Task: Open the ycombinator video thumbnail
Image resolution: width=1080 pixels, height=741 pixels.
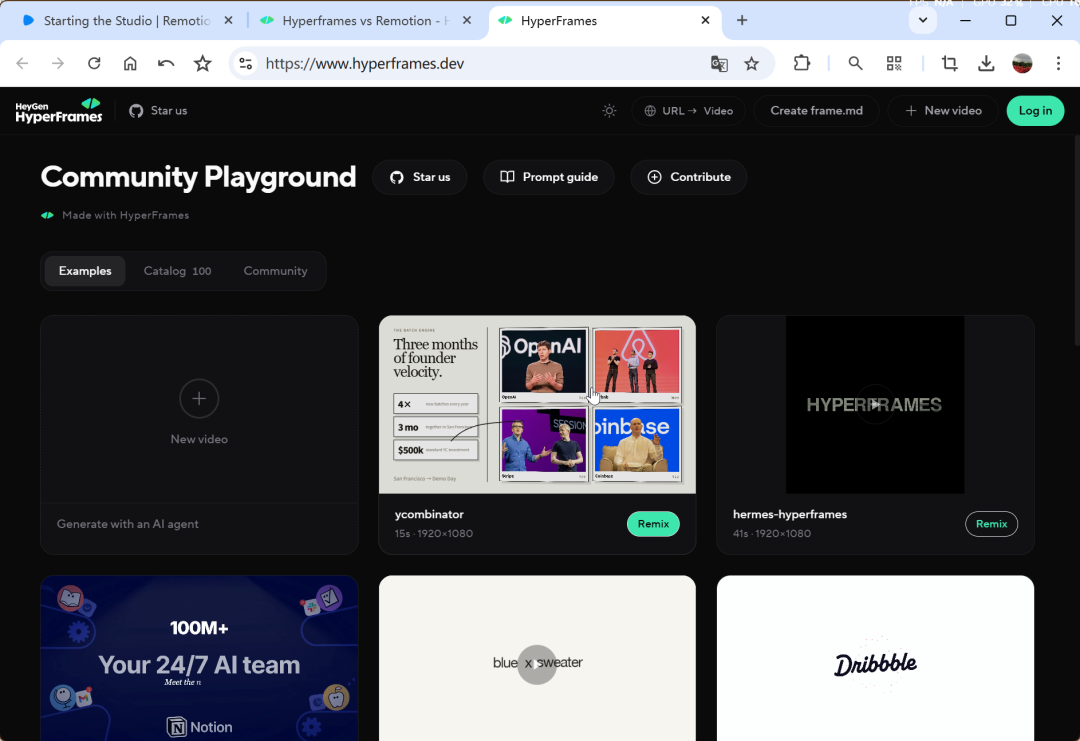Action: 537,404
